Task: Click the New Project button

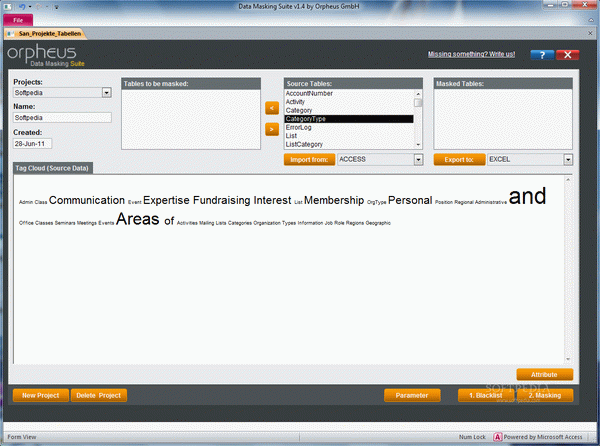Action: [41, 395]
